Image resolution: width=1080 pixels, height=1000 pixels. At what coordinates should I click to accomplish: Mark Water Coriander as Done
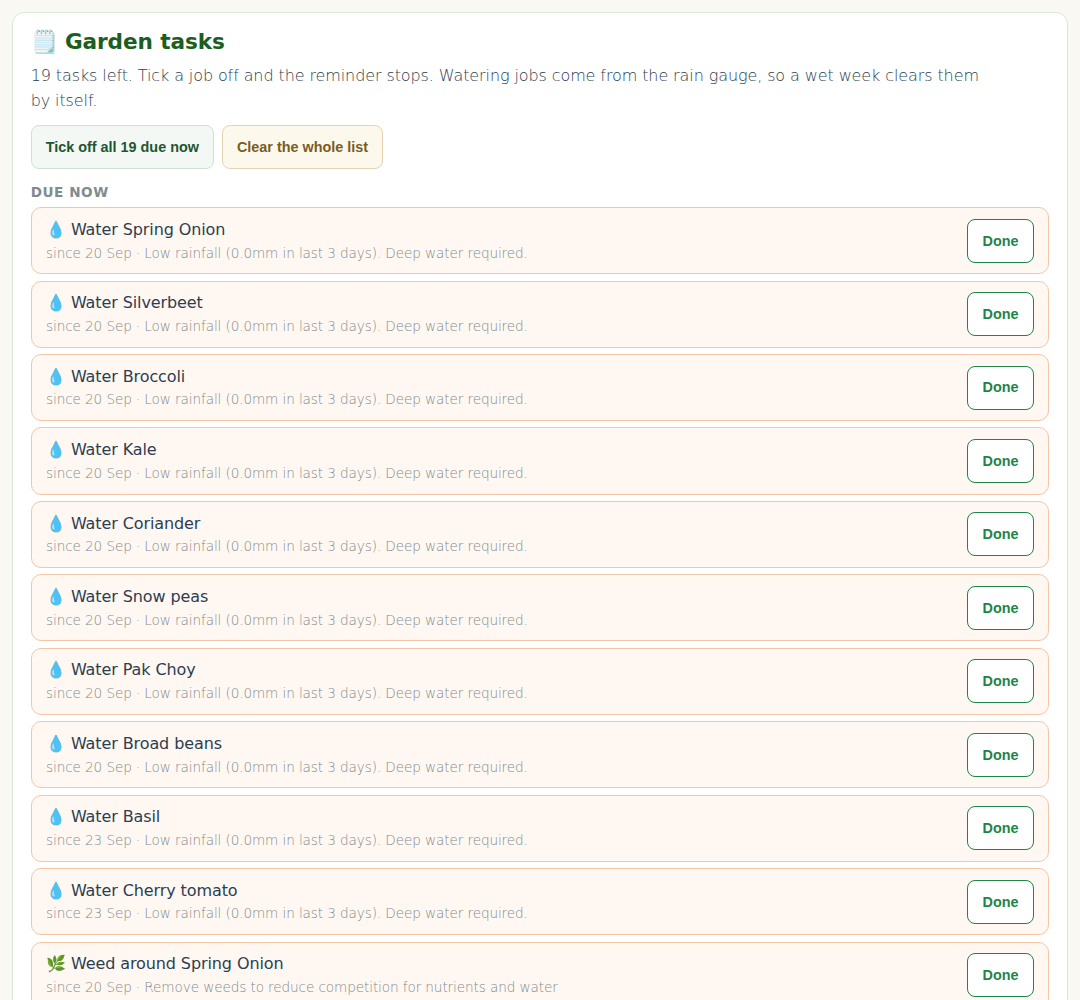click(1000, 534)
